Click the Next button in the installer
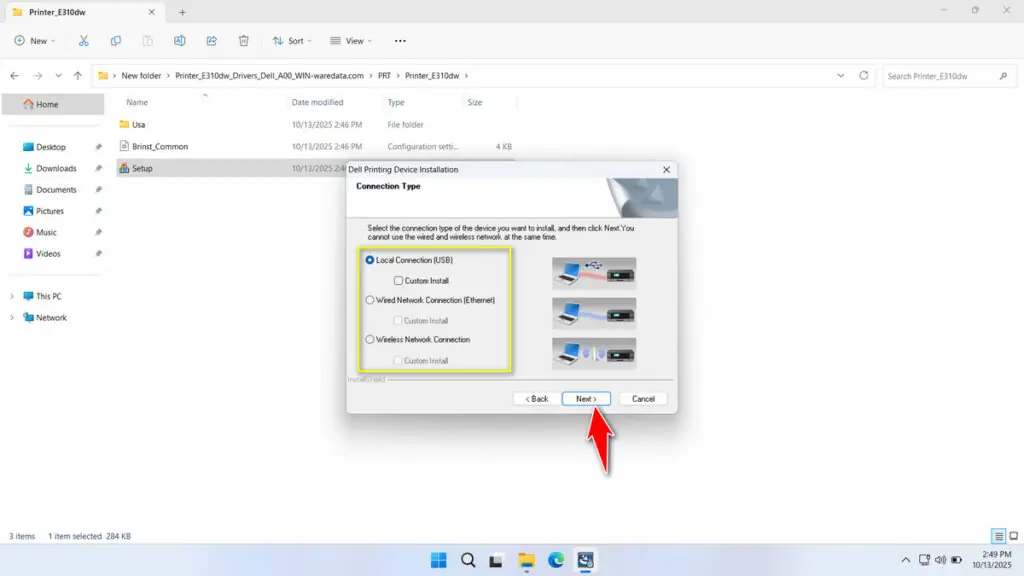Viewport: 1024px width, 576px height. [586, 398]
